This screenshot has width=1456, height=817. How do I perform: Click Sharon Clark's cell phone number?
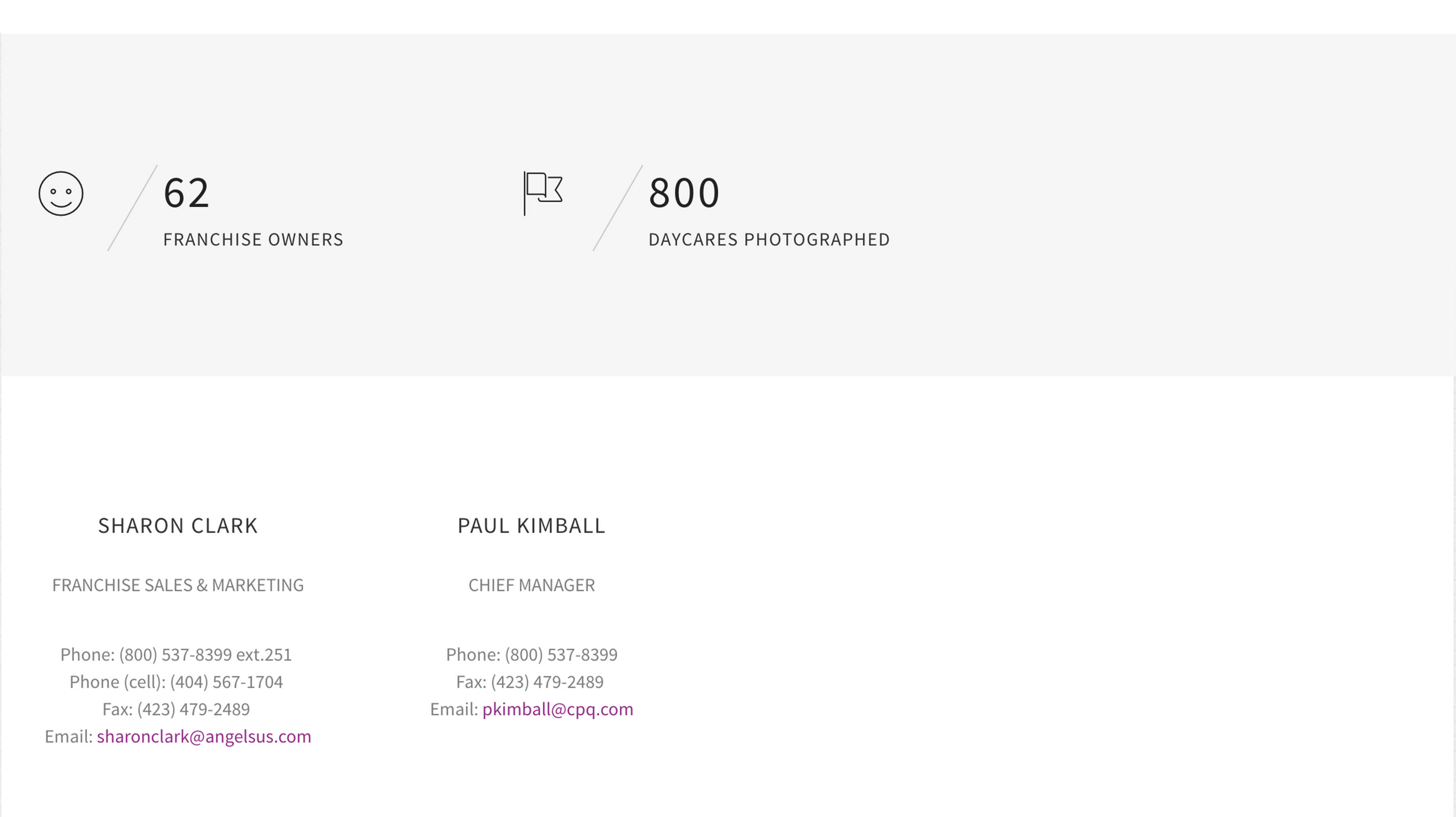[226, 683]
